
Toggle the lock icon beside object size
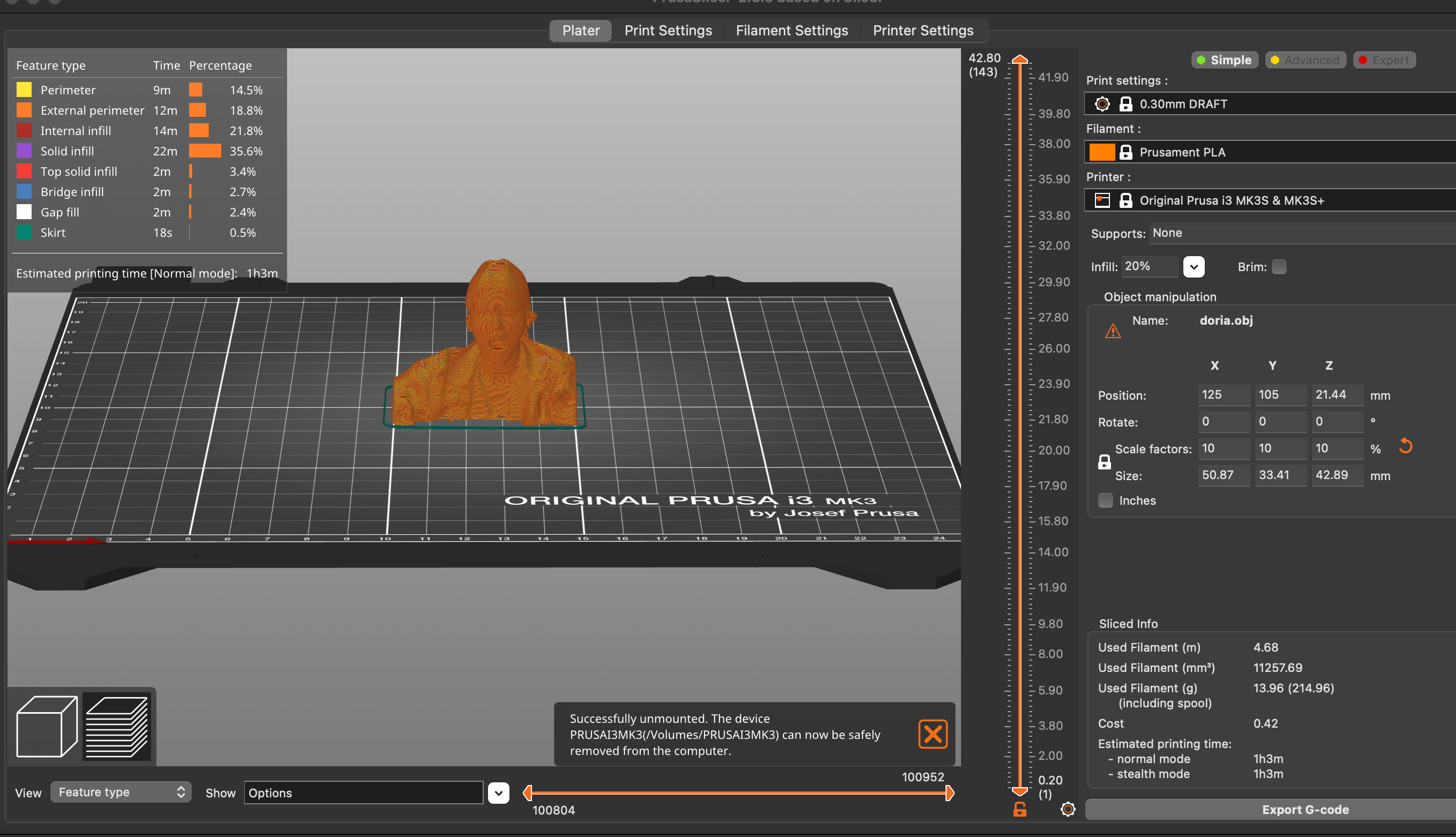(1103, 462)
